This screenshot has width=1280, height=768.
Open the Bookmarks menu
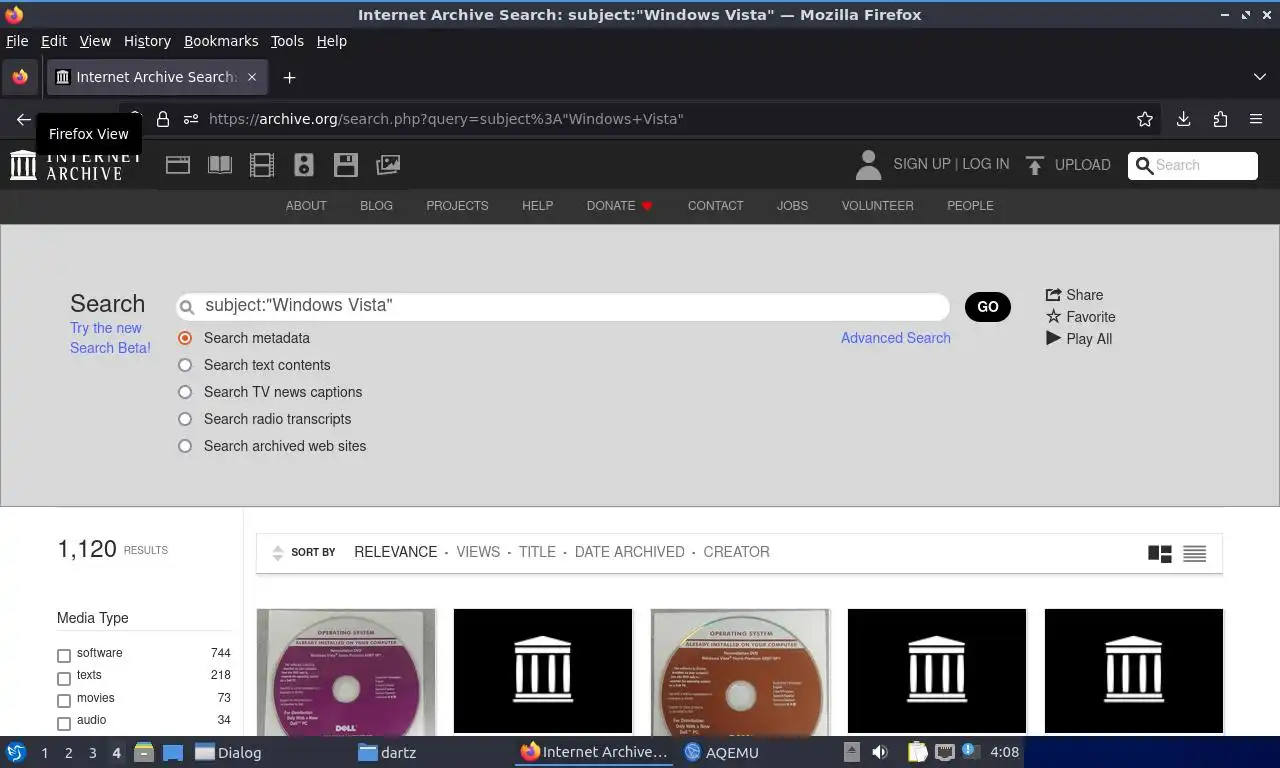point(221,41)
